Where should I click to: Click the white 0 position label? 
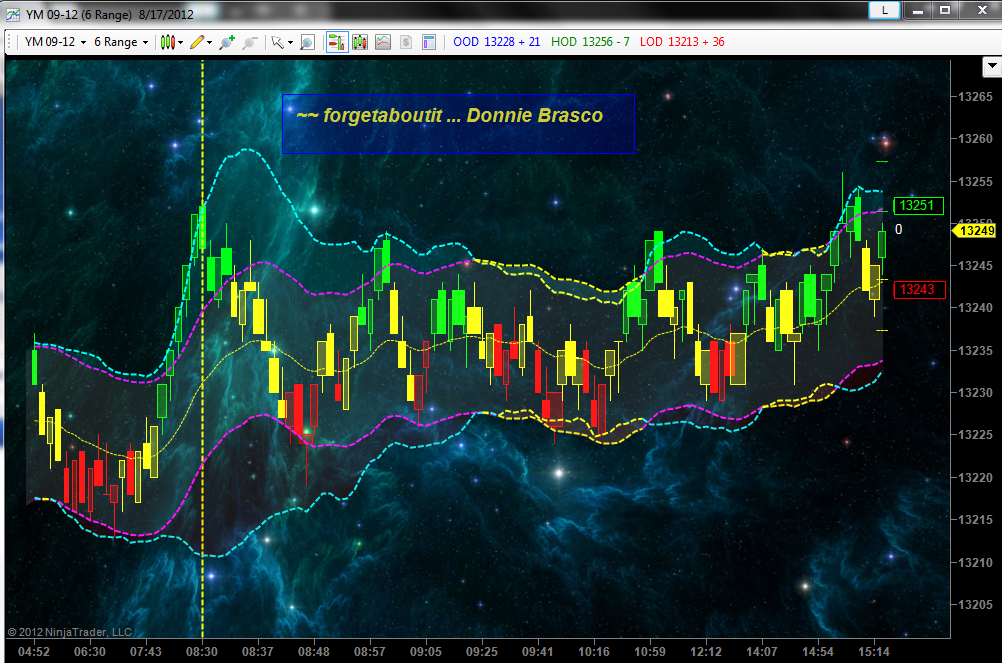pos(898,229)
